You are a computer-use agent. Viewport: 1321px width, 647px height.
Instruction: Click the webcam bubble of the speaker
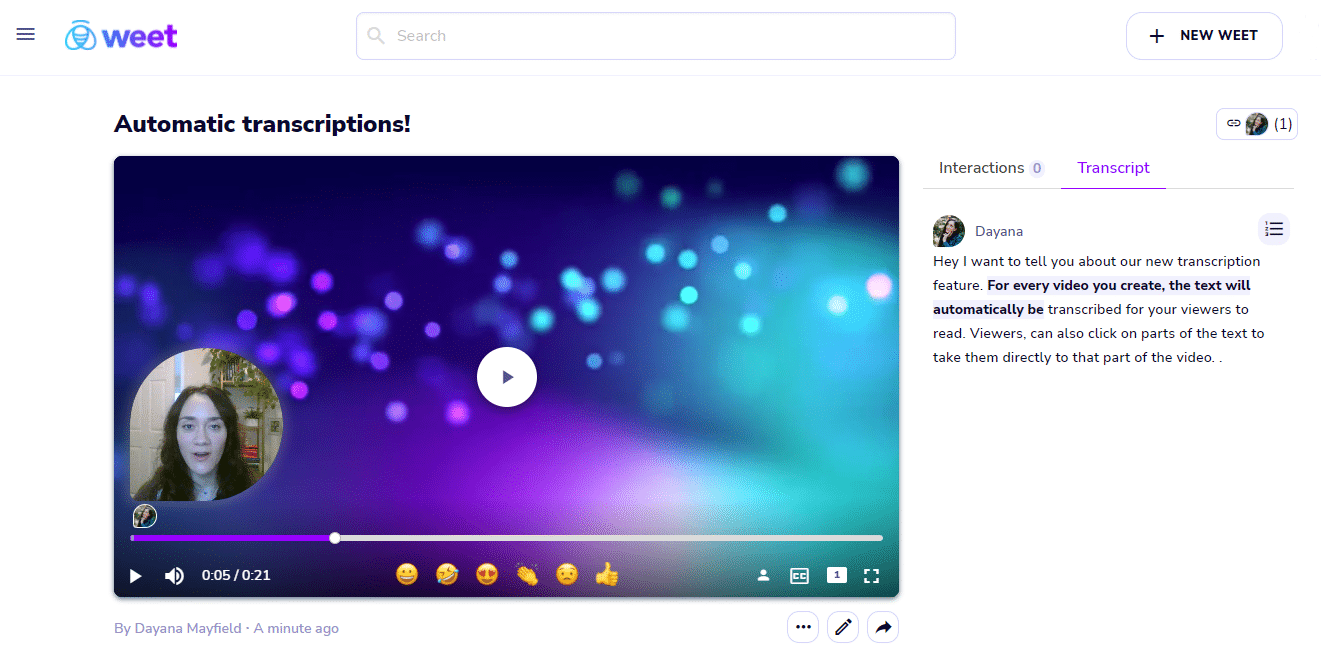coord(206,424)
